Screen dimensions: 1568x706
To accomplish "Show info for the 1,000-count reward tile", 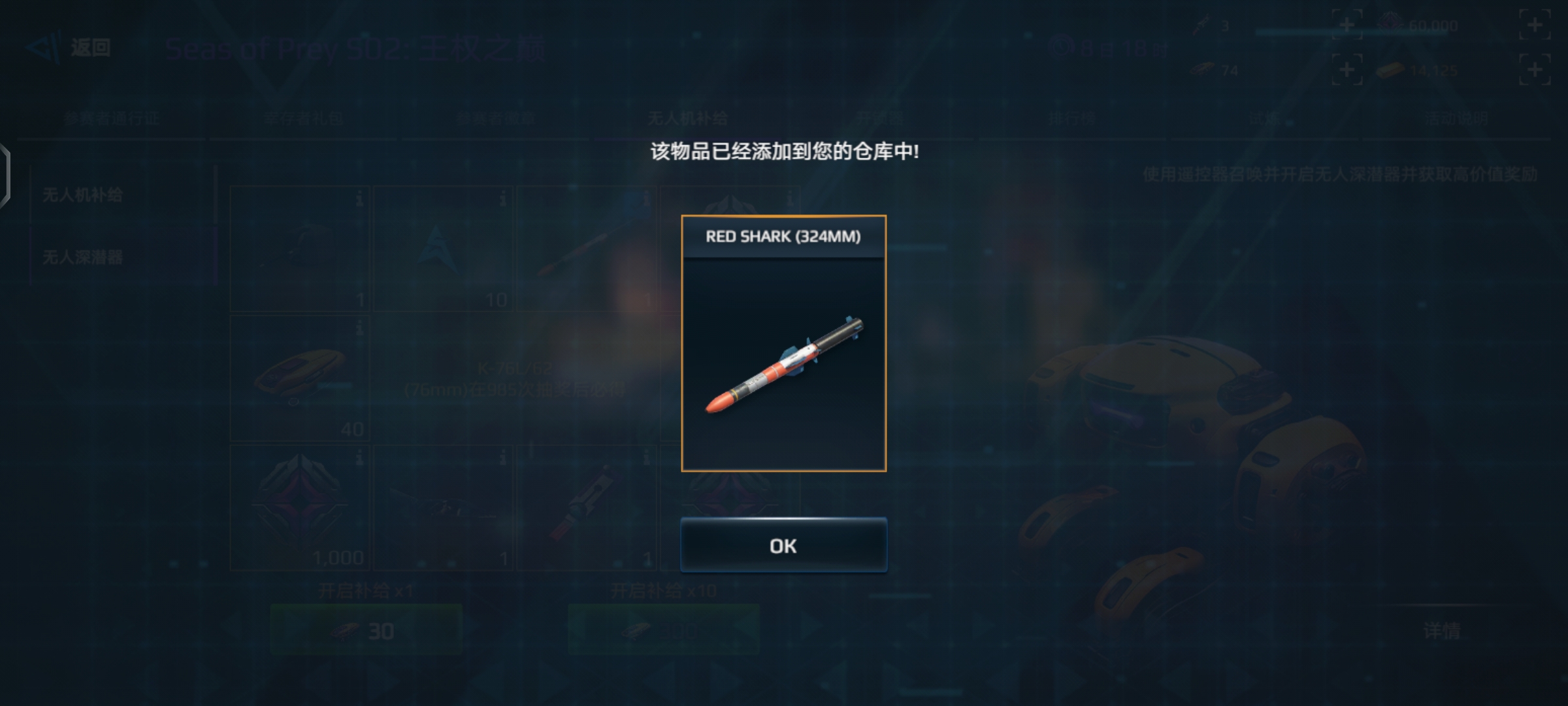I will point(359,458).
